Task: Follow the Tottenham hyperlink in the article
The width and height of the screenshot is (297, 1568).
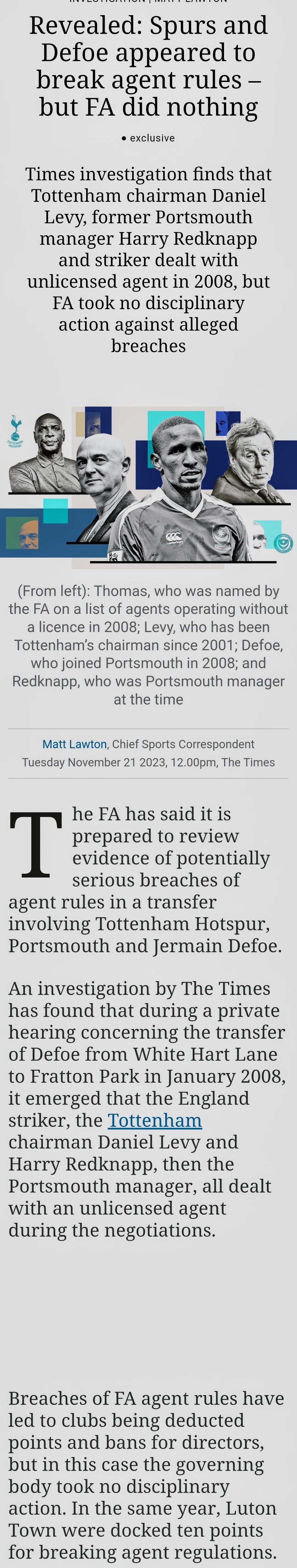Action: coord(155,1120)
